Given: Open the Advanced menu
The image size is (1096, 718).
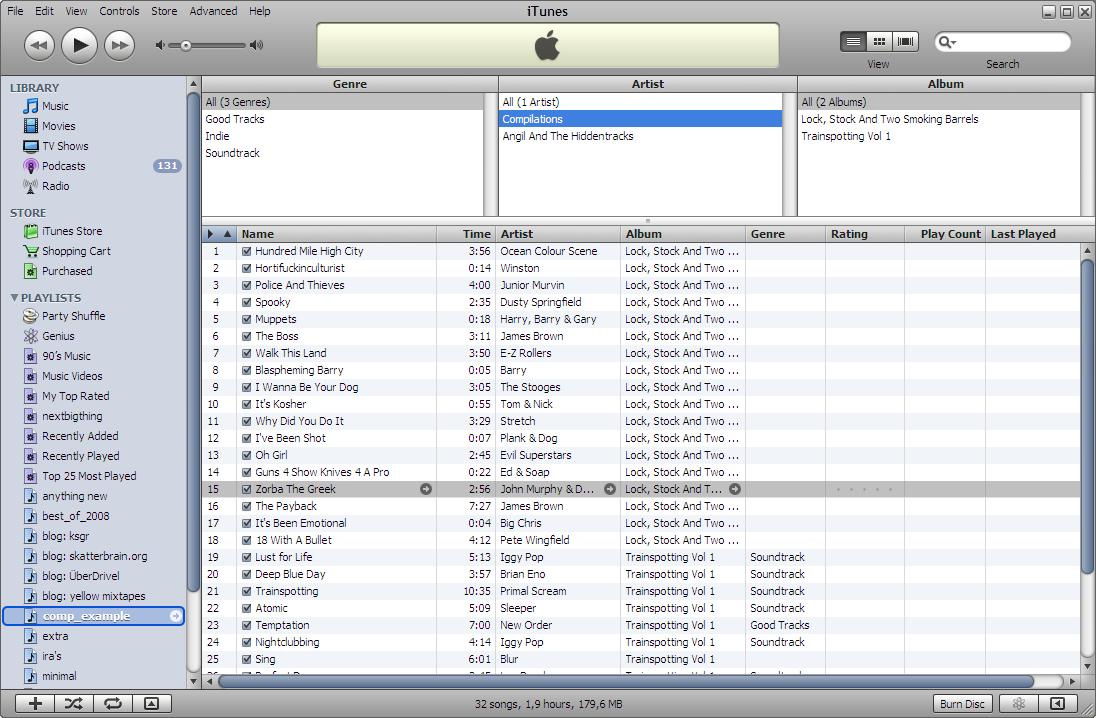Looking at the screenshot, I should pos(213,11).
